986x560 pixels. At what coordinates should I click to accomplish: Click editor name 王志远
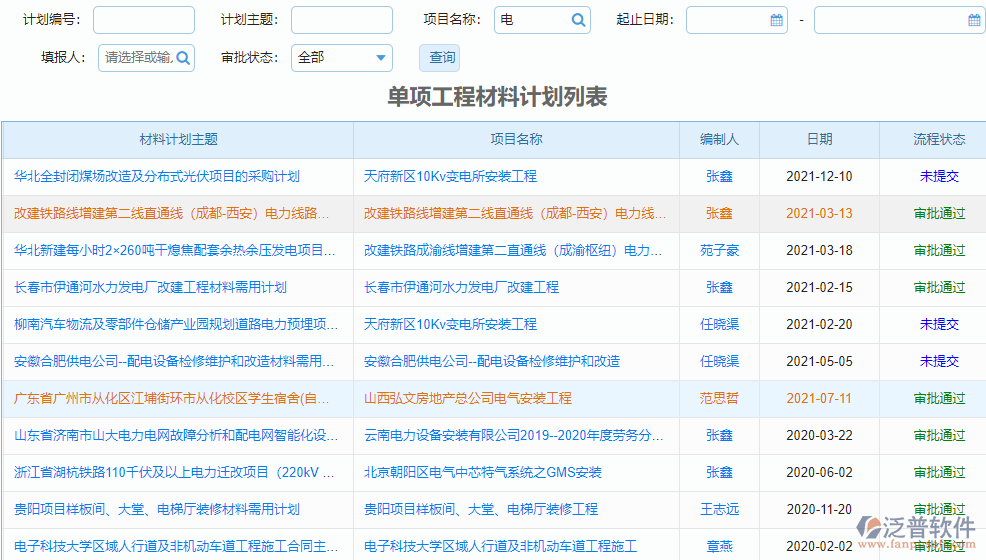(719, 510)
